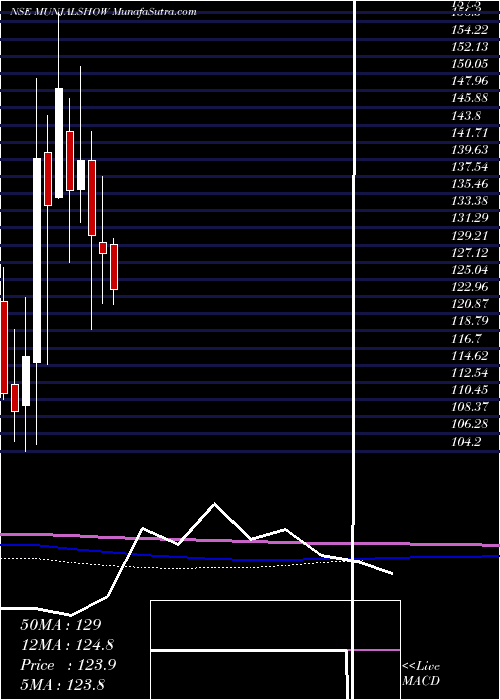Image resolution: width=500 pixels, height=700 pixels.
Task: Click the 122.96 price axis label
Action: point(470,287)
